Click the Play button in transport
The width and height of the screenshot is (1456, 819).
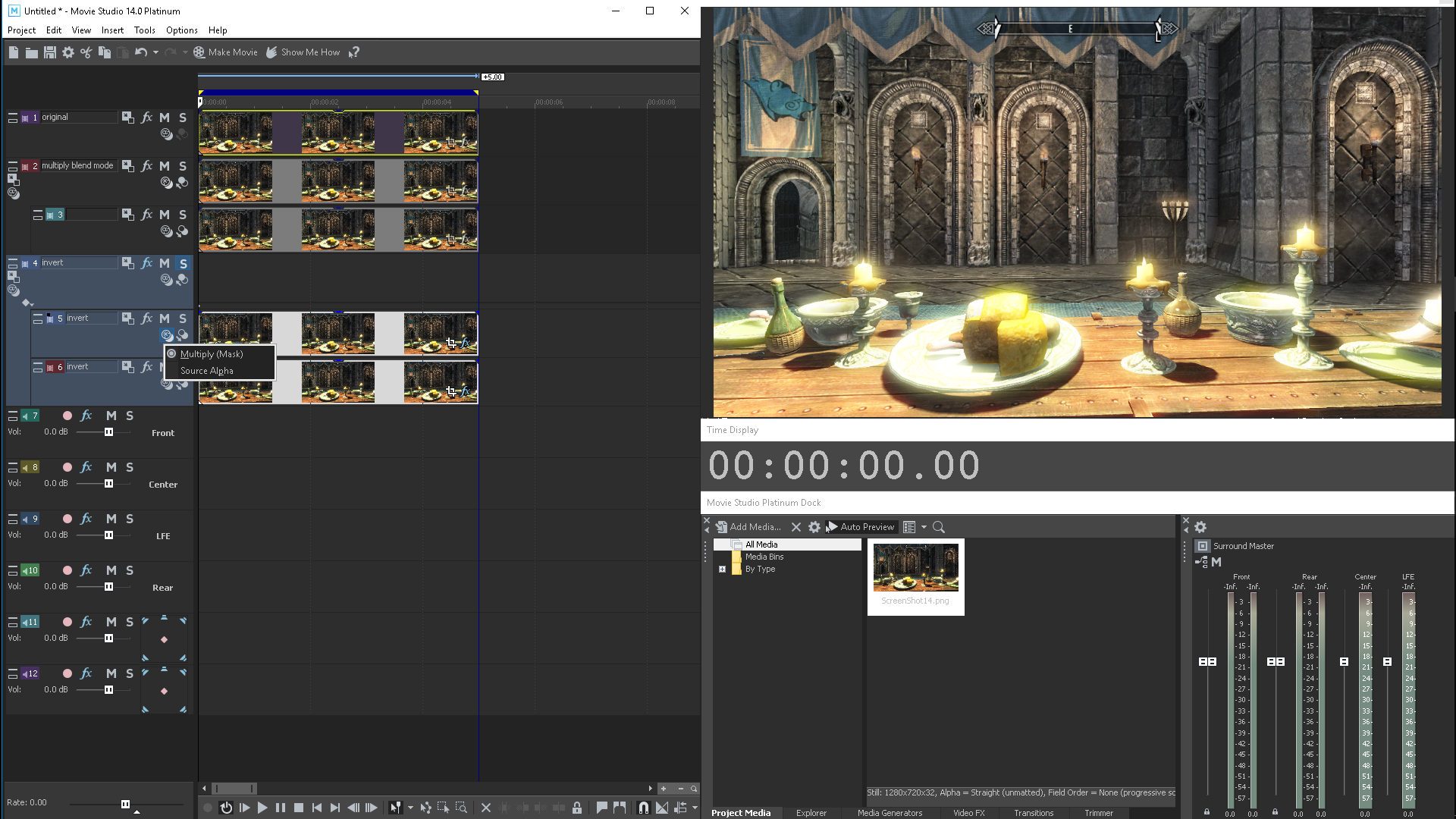tap(262, 808)
